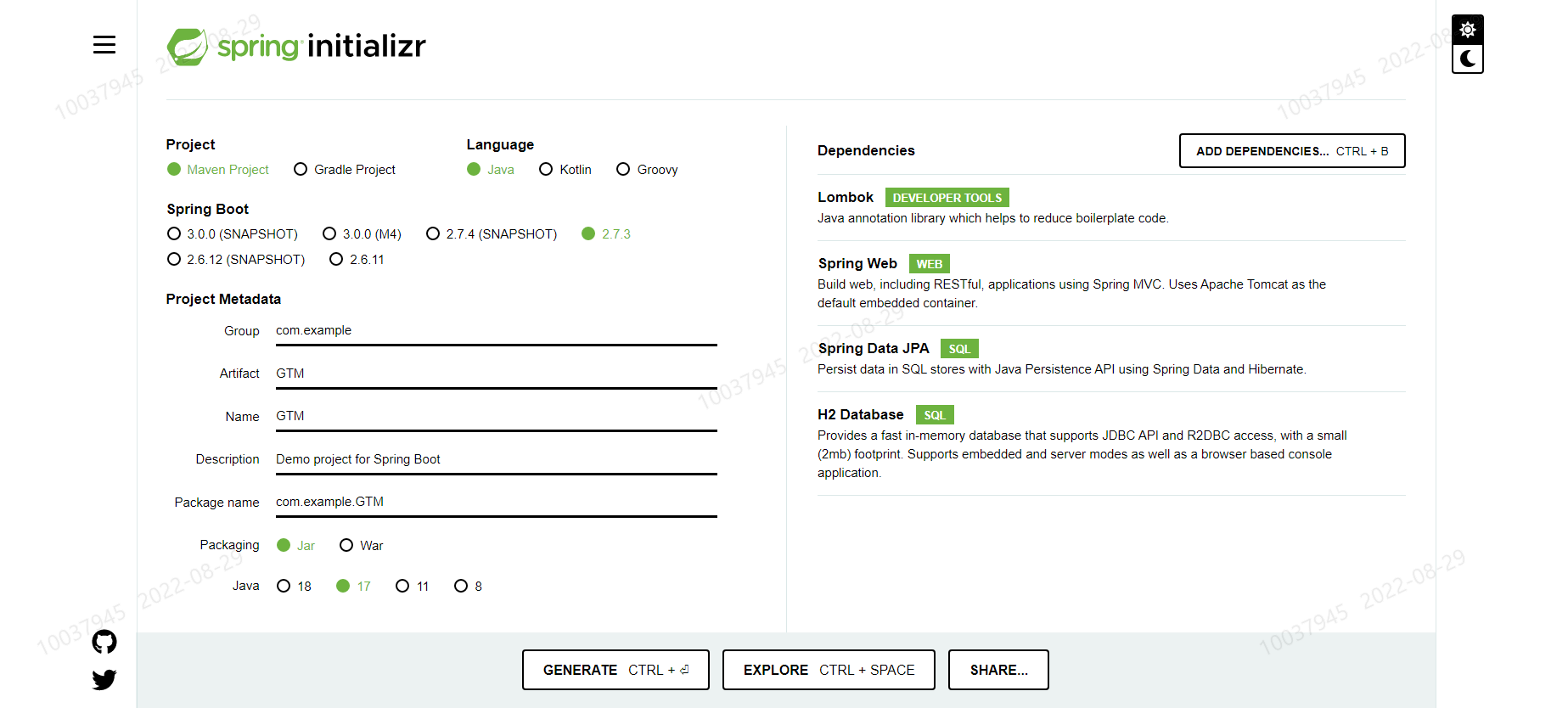The image size is (1568, 708).
Task: Select Java version 18
Action: 294,587
